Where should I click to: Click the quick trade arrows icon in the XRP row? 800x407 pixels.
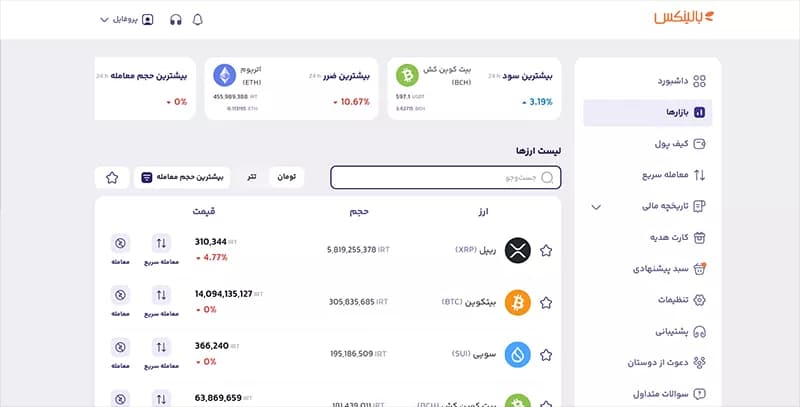point(163,242)
